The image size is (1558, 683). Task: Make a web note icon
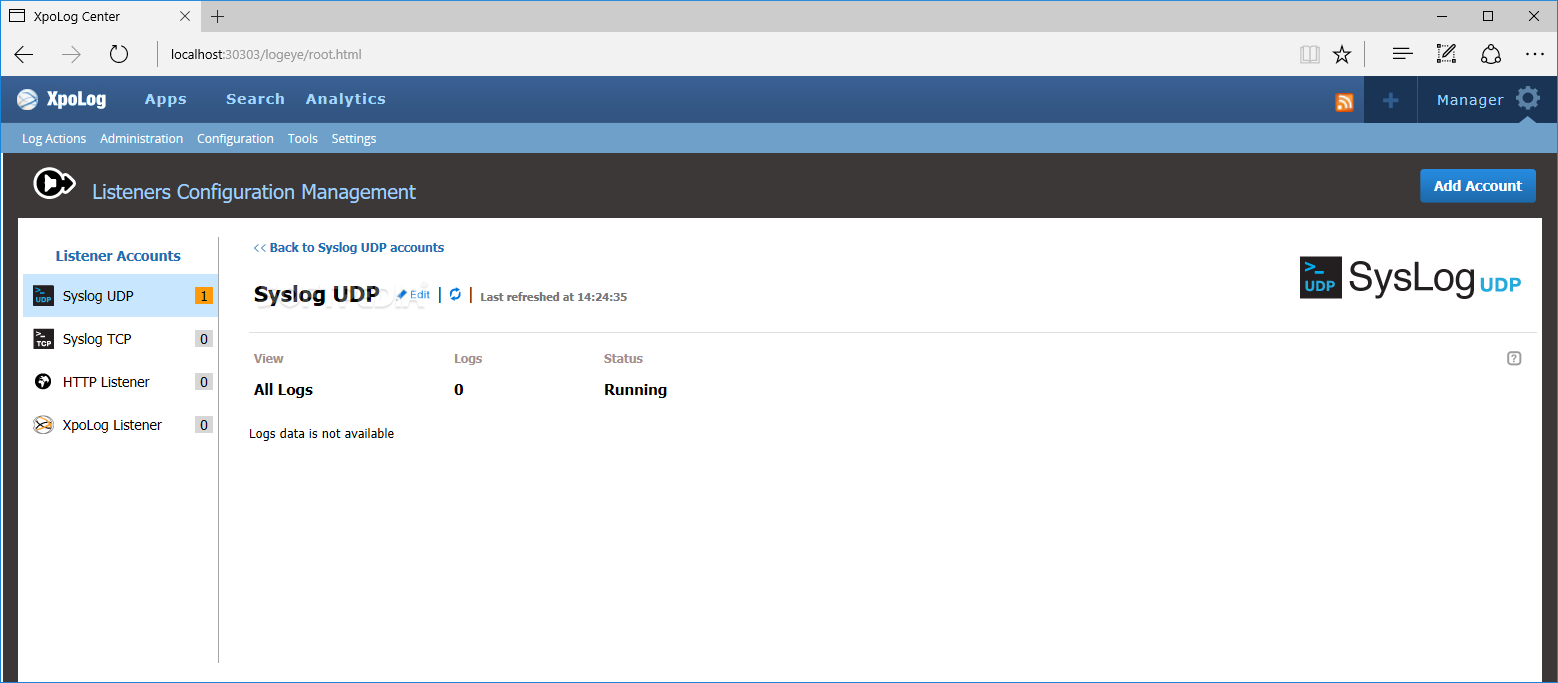click(x=1446, y=54)
